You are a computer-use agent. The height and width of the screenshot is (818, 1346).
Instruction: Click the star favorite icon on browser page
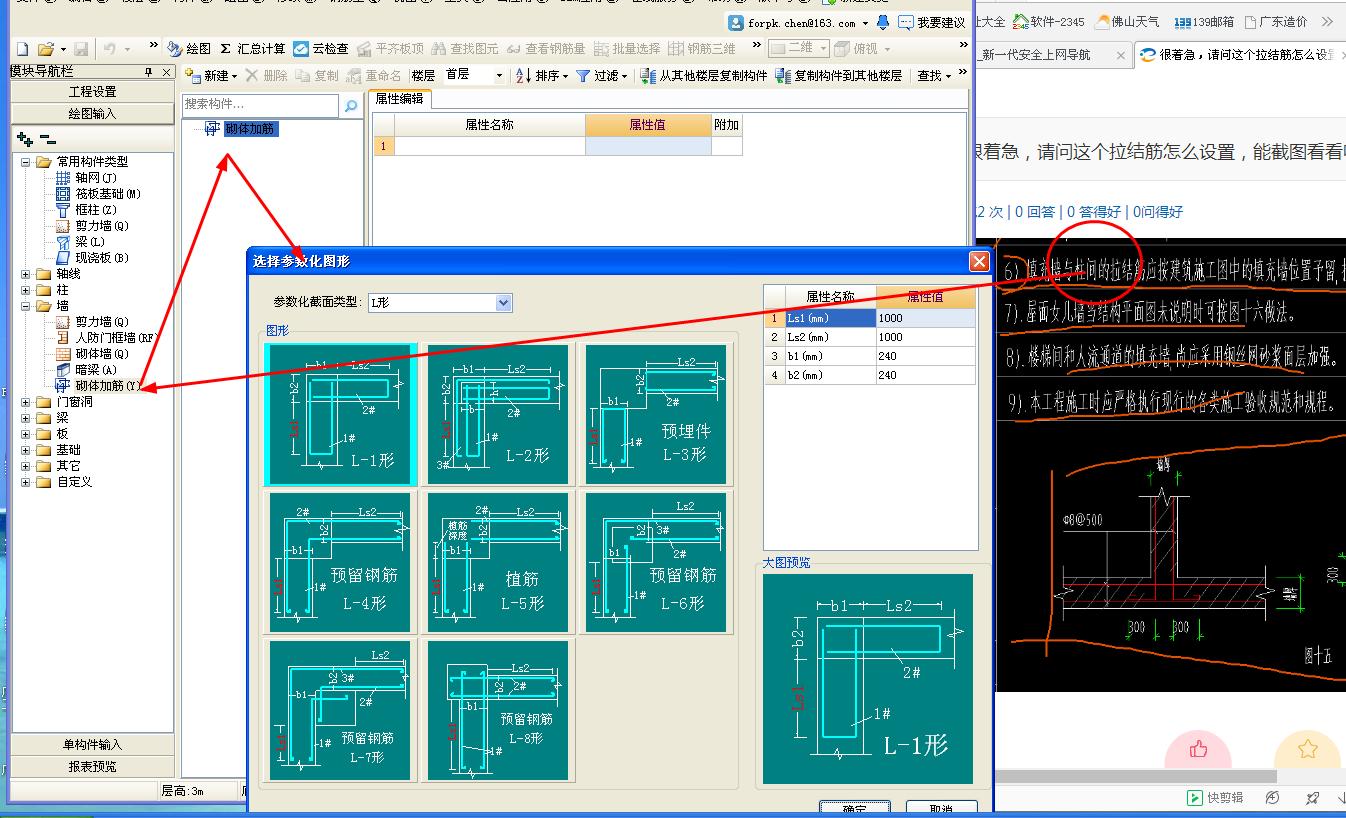1307,748
